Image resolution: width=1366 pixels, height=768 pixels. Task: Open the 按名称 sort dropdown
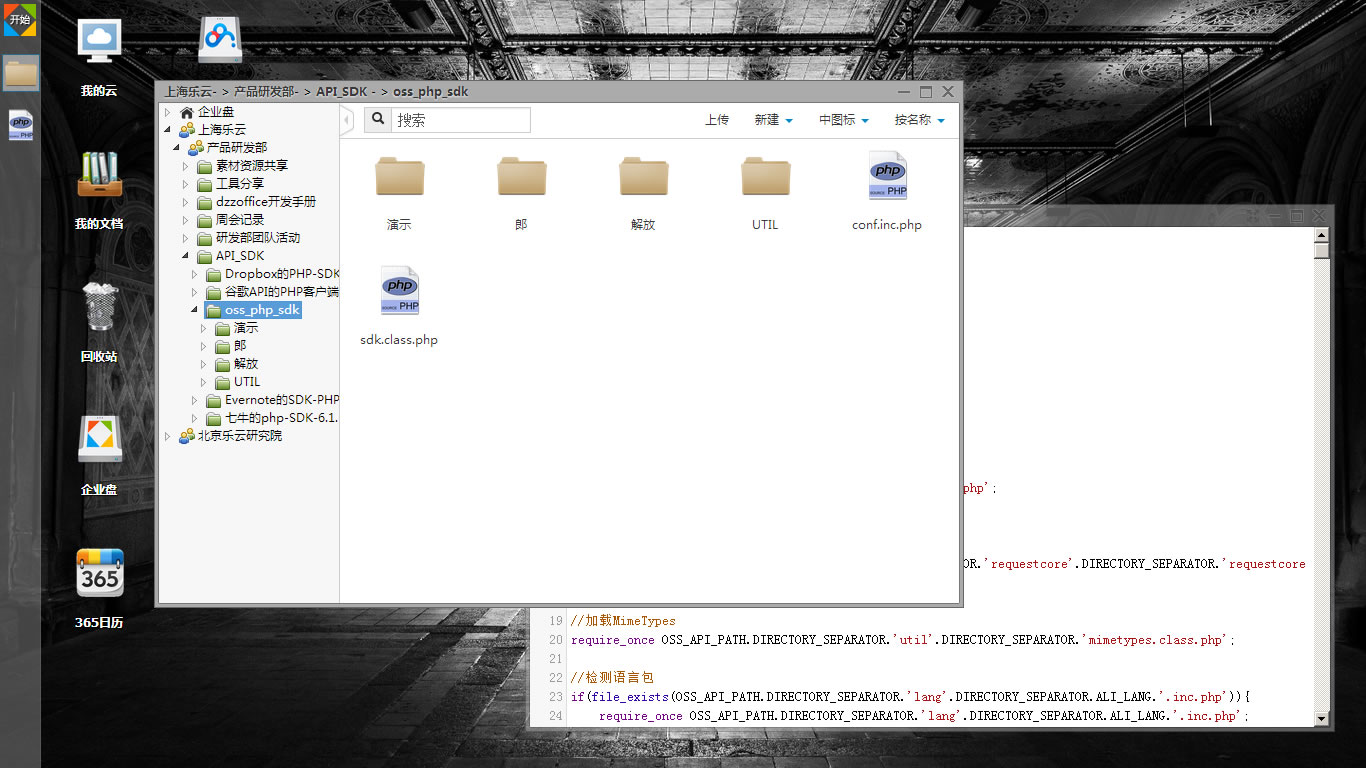[x=919, y=120]
